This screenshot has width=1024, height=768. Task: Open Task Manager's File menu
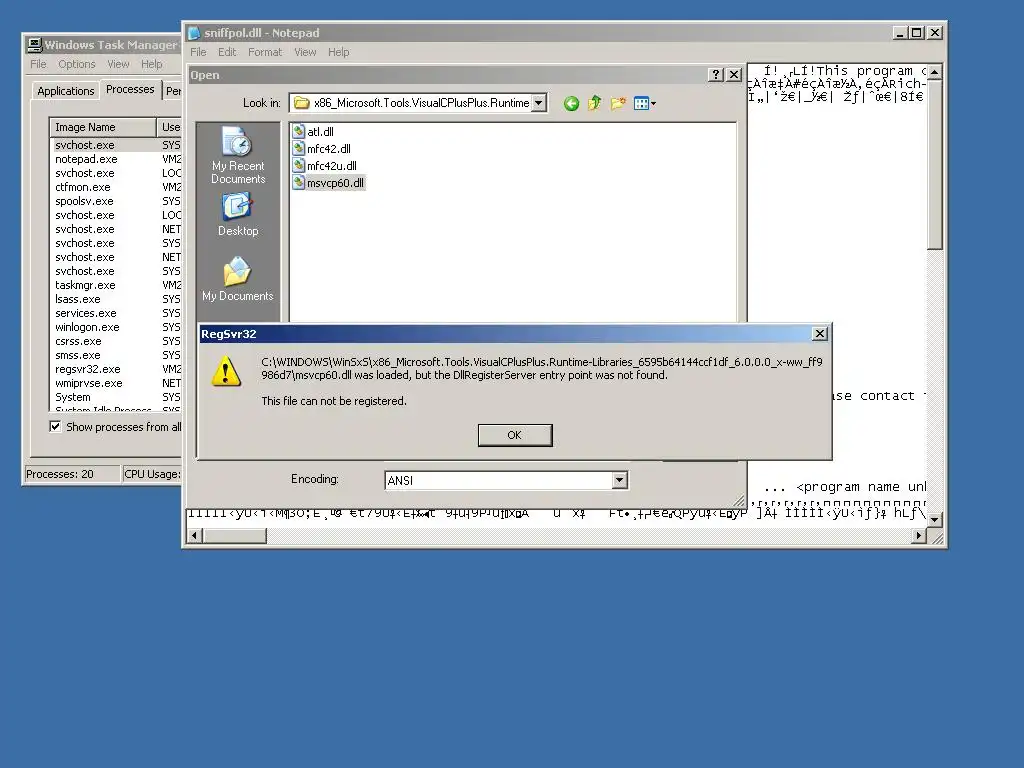pyautogui.click(x=38, y=64)
